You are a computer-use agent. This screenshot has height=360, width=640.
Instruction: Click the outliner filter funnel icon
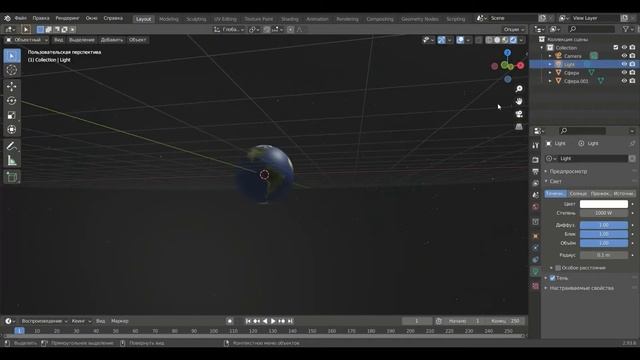[626, 29]
